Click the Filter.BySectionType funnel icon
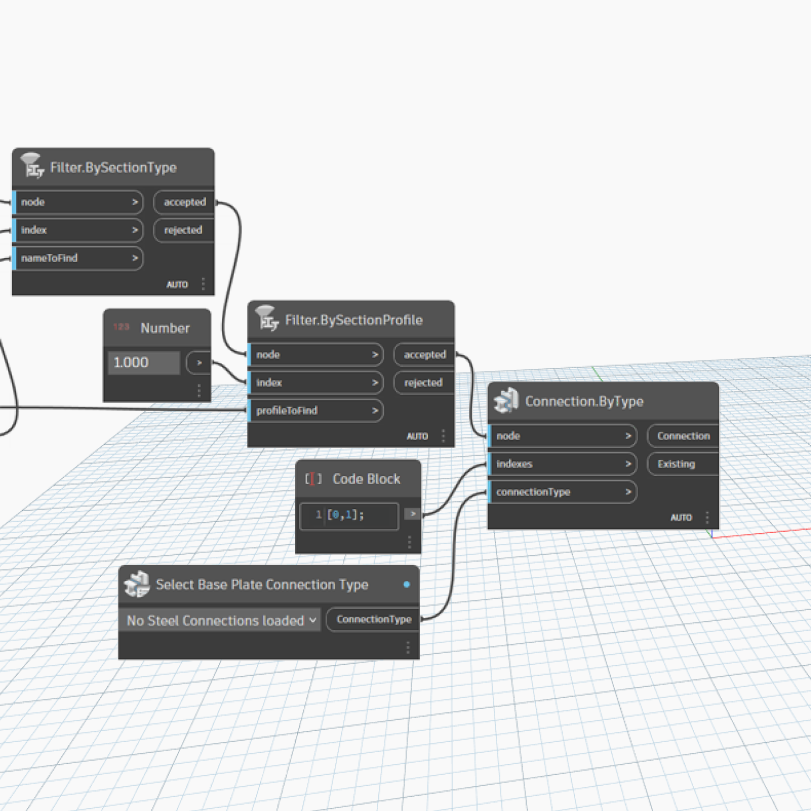Screen dimensions: 811x811 [x=32, y=166]
